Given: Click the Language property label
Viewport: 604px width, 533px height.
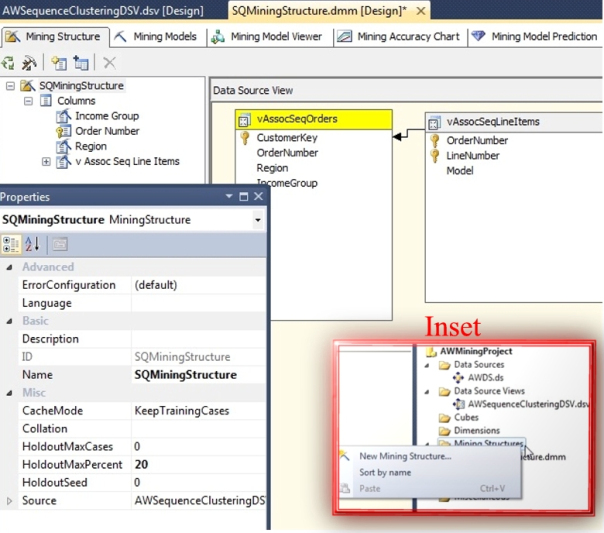Looking at the screenshot, I should pos(47,303).
